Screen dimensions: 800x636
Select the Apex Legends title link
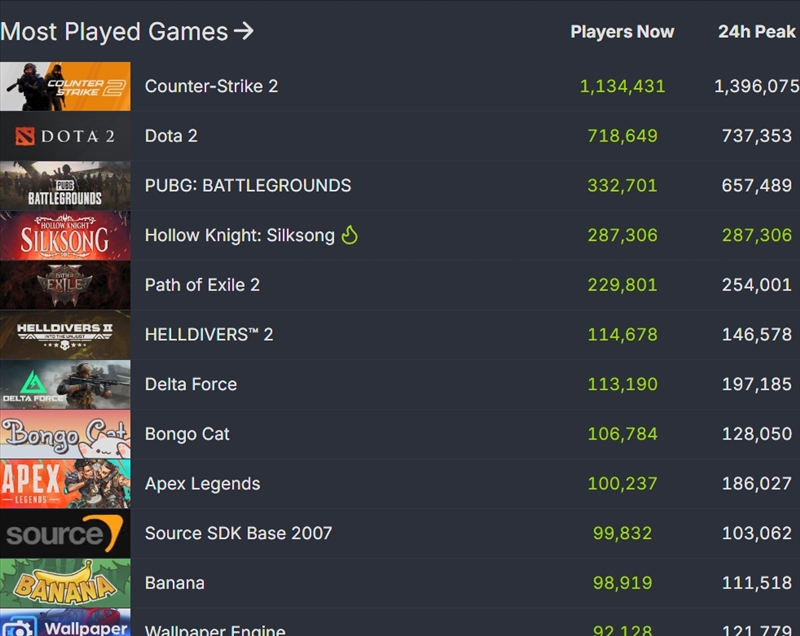tap(202, 484)
